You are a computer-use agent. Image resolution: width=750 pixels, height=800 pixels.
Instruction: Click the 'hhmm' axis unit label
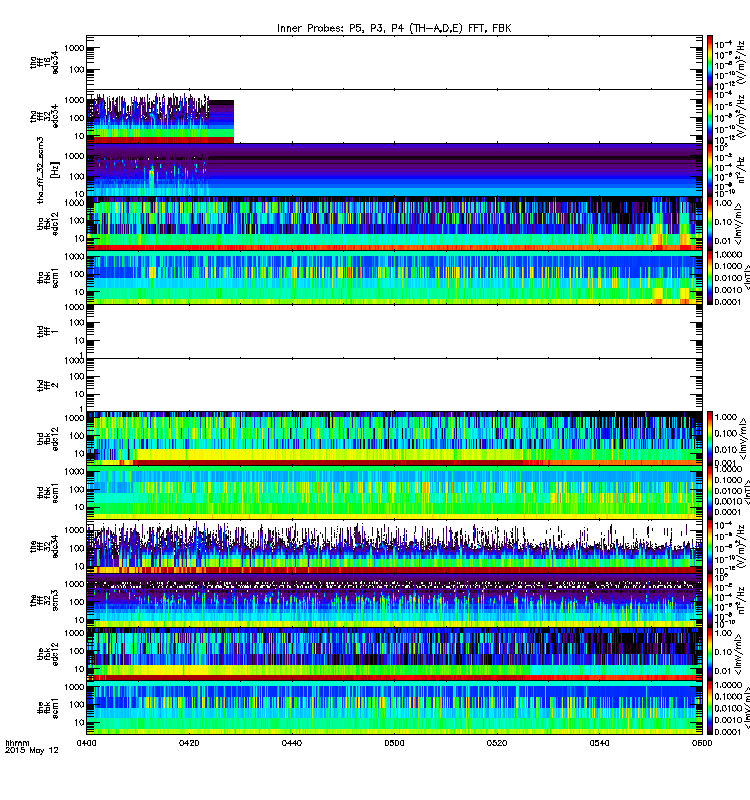17,743
